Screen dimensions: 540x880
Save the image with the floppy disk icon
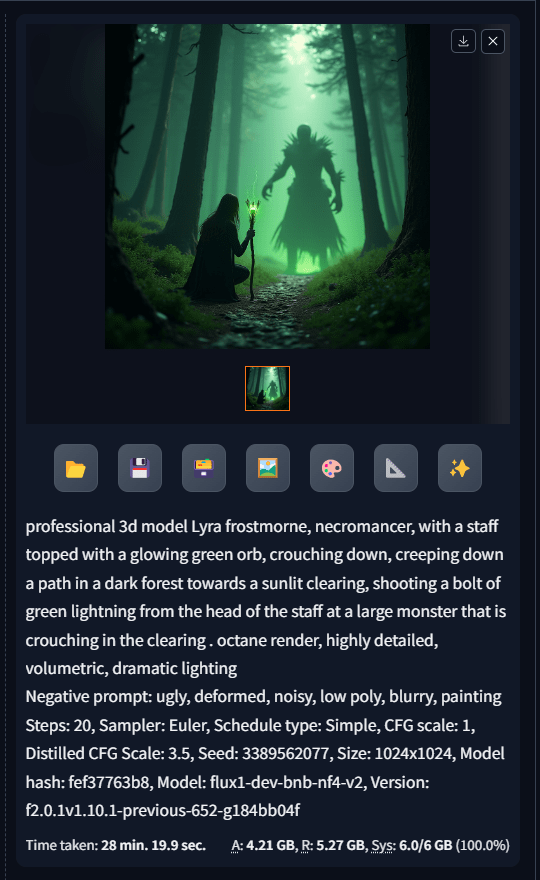140,468
